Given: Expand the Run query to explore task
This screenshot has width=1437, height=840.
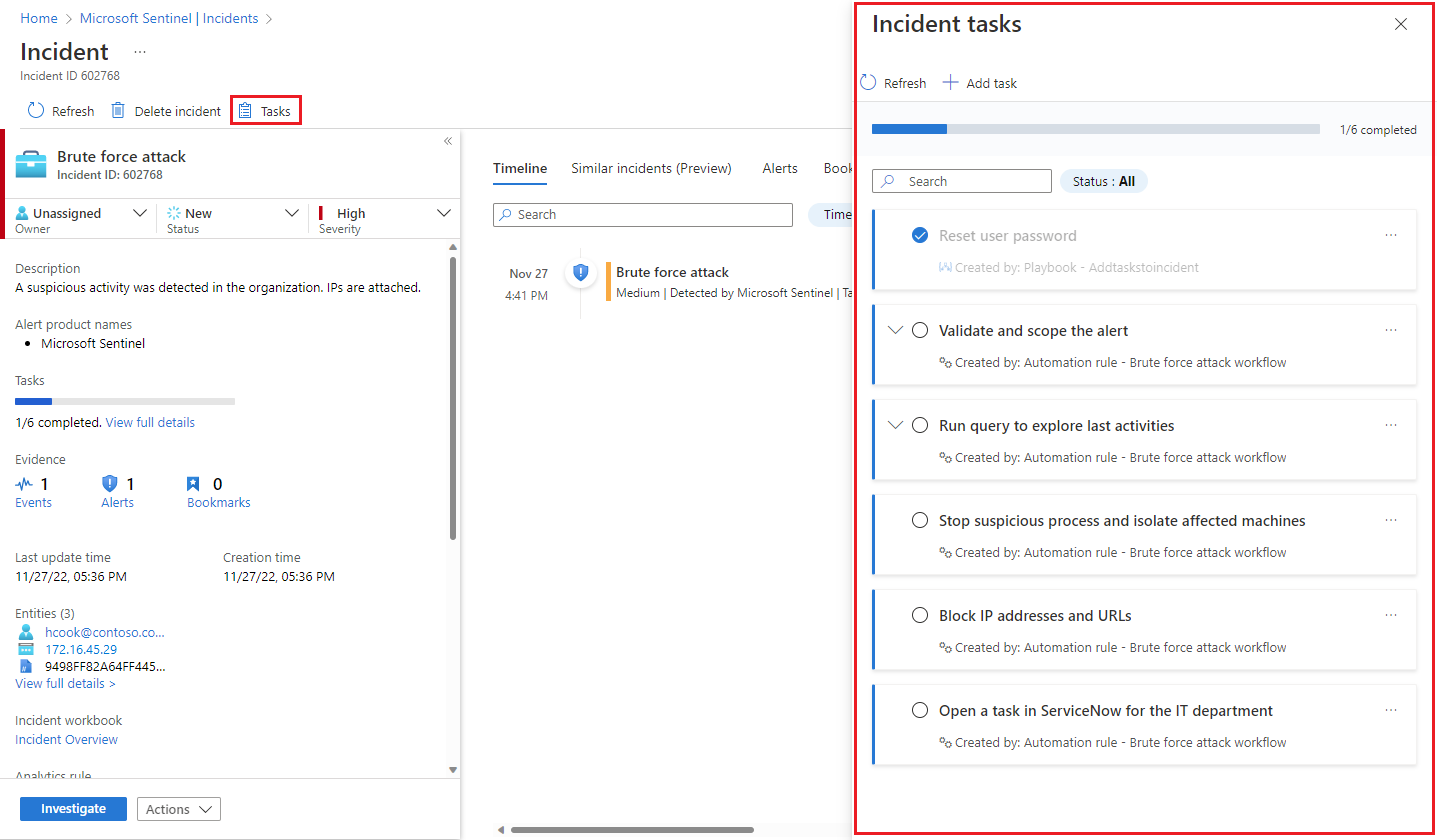Looking at the screenshot, I should pyautogui.click(x=896, y=424).
